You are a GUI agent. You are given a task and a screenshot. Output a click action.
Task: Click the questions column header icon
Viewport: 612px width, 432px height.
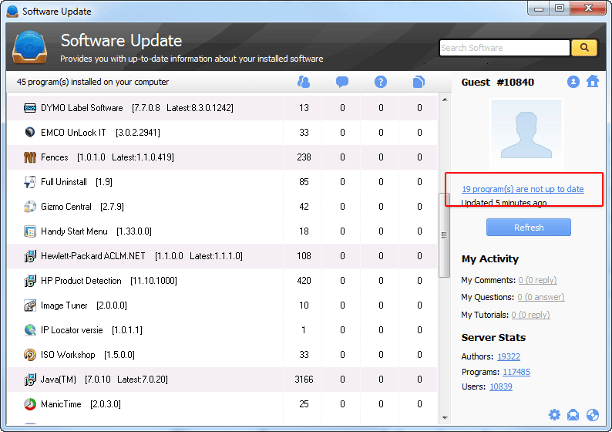(381, 82)
